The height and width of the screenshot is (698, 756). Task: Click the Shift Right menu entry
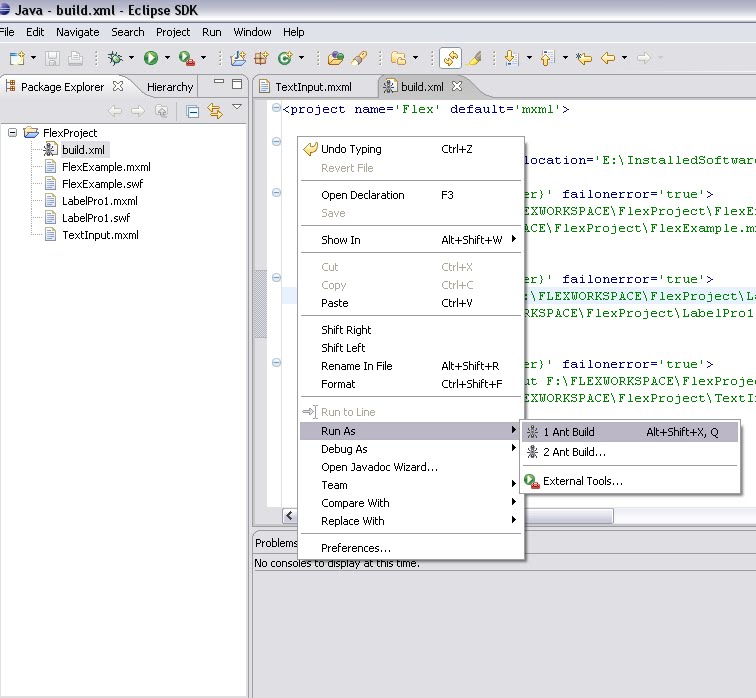[x=411, y=330]
